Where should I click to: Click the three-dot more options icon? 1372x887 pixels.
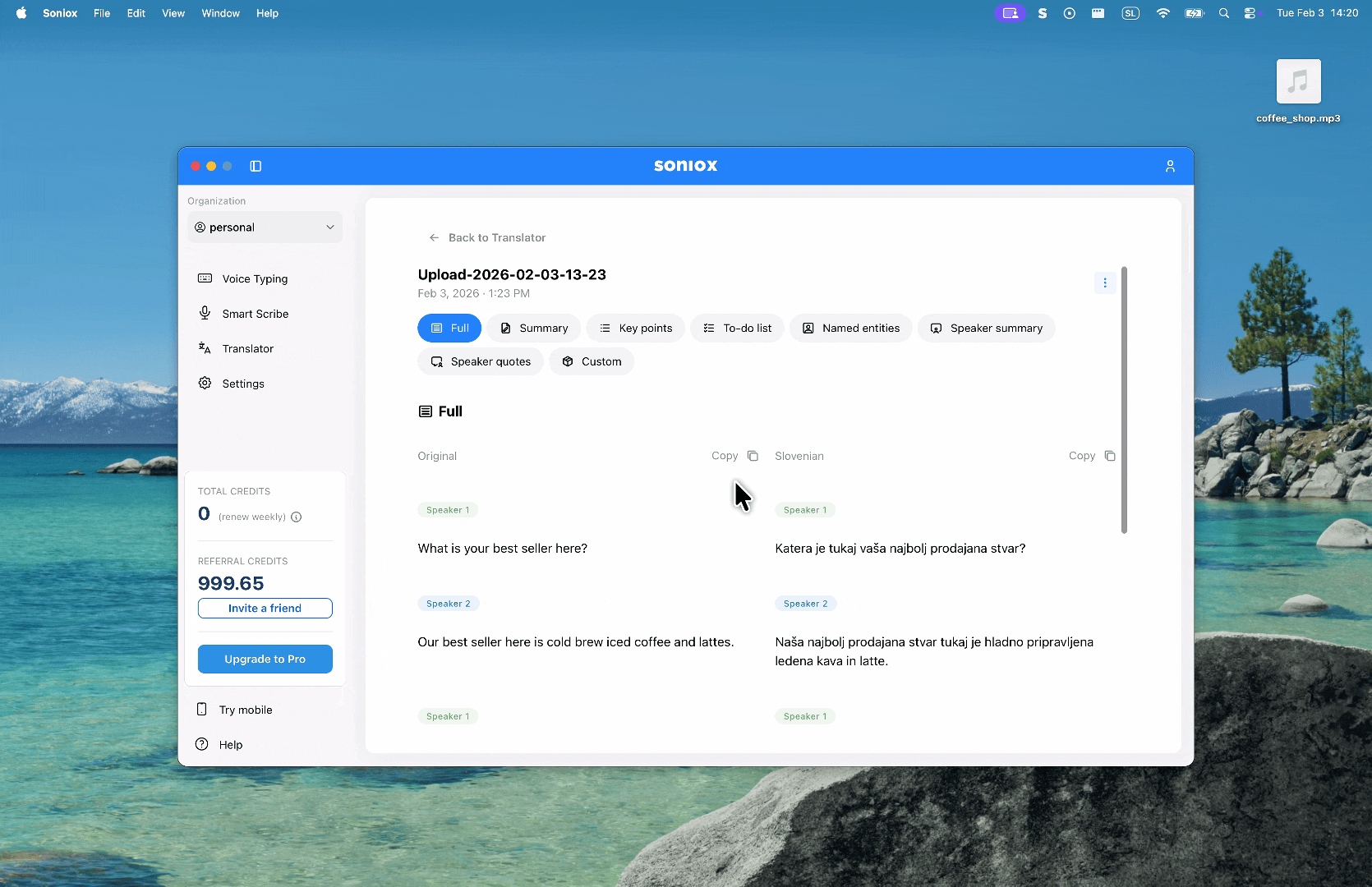click(1104, 283)
